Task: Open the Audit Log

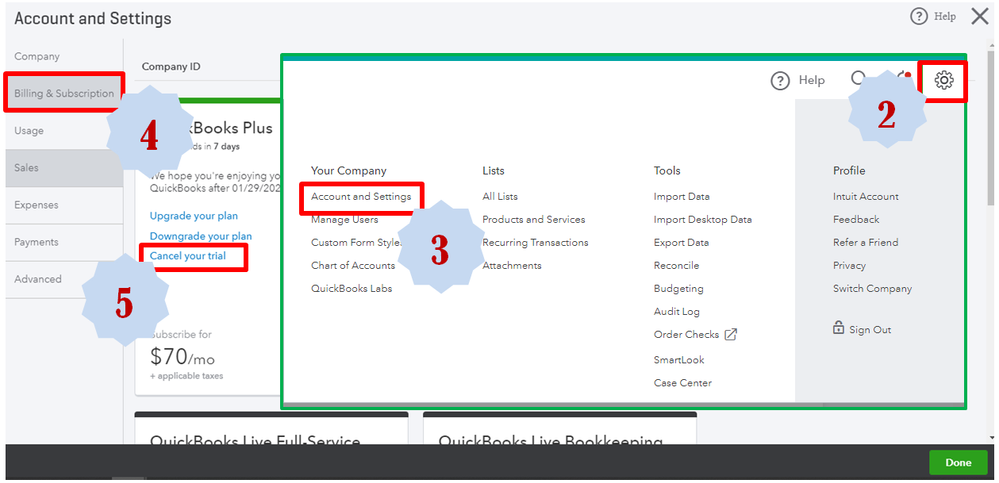Action: coord(677,312)
